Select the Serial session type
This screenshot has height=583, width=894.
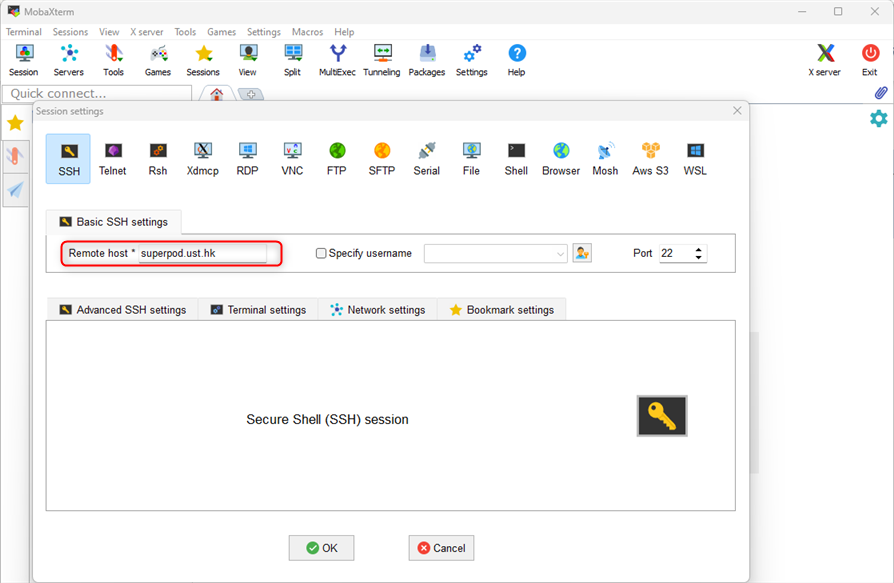426,159
